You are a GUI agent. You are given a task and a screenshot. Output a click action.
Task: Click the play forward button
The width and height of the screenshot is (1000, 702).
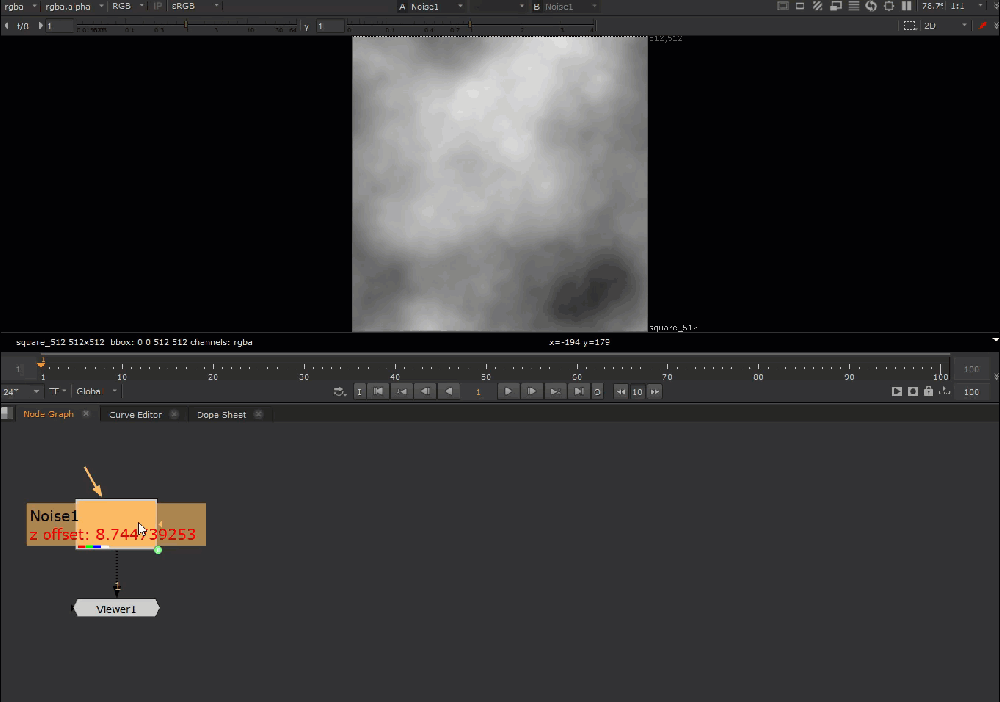click(509, 391)
